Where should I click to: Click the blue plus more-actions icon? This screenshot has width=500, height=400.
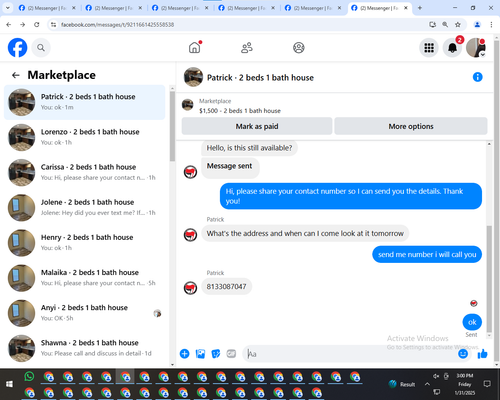184,354
